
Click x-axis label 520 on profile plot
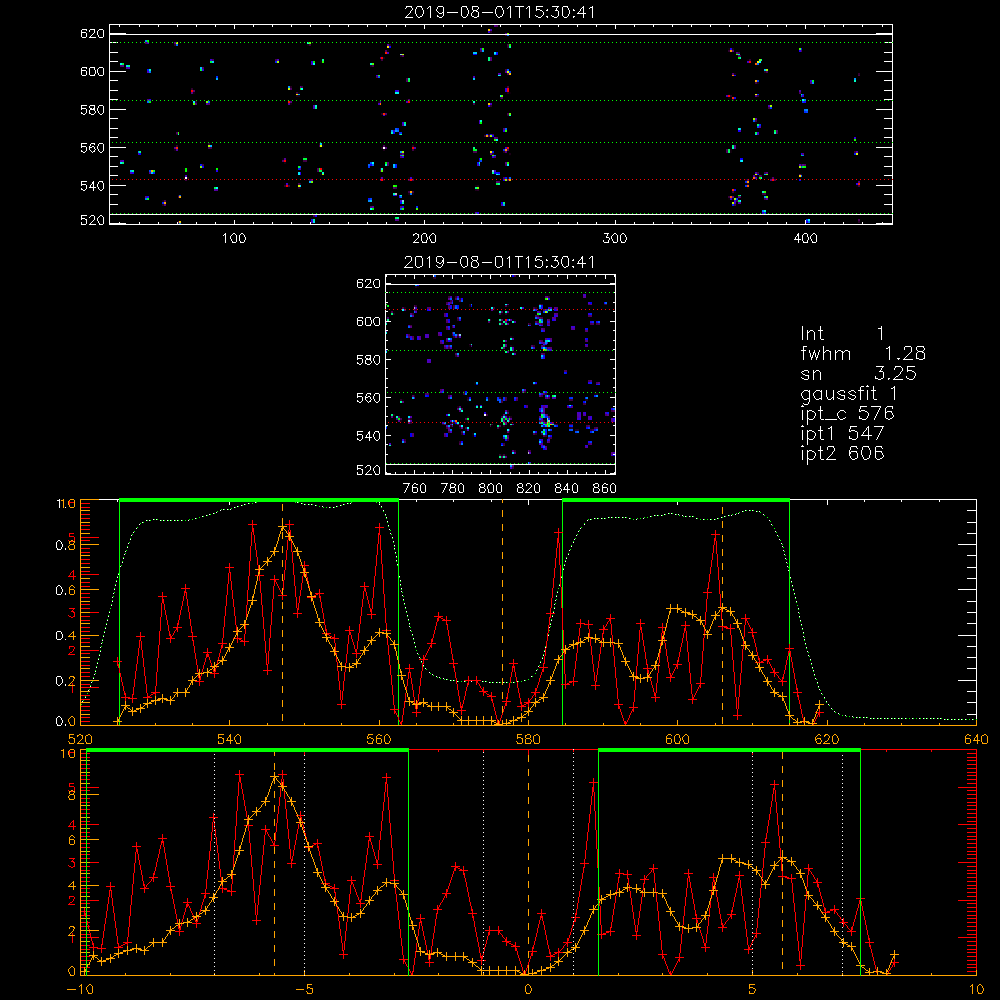(80, 739)
